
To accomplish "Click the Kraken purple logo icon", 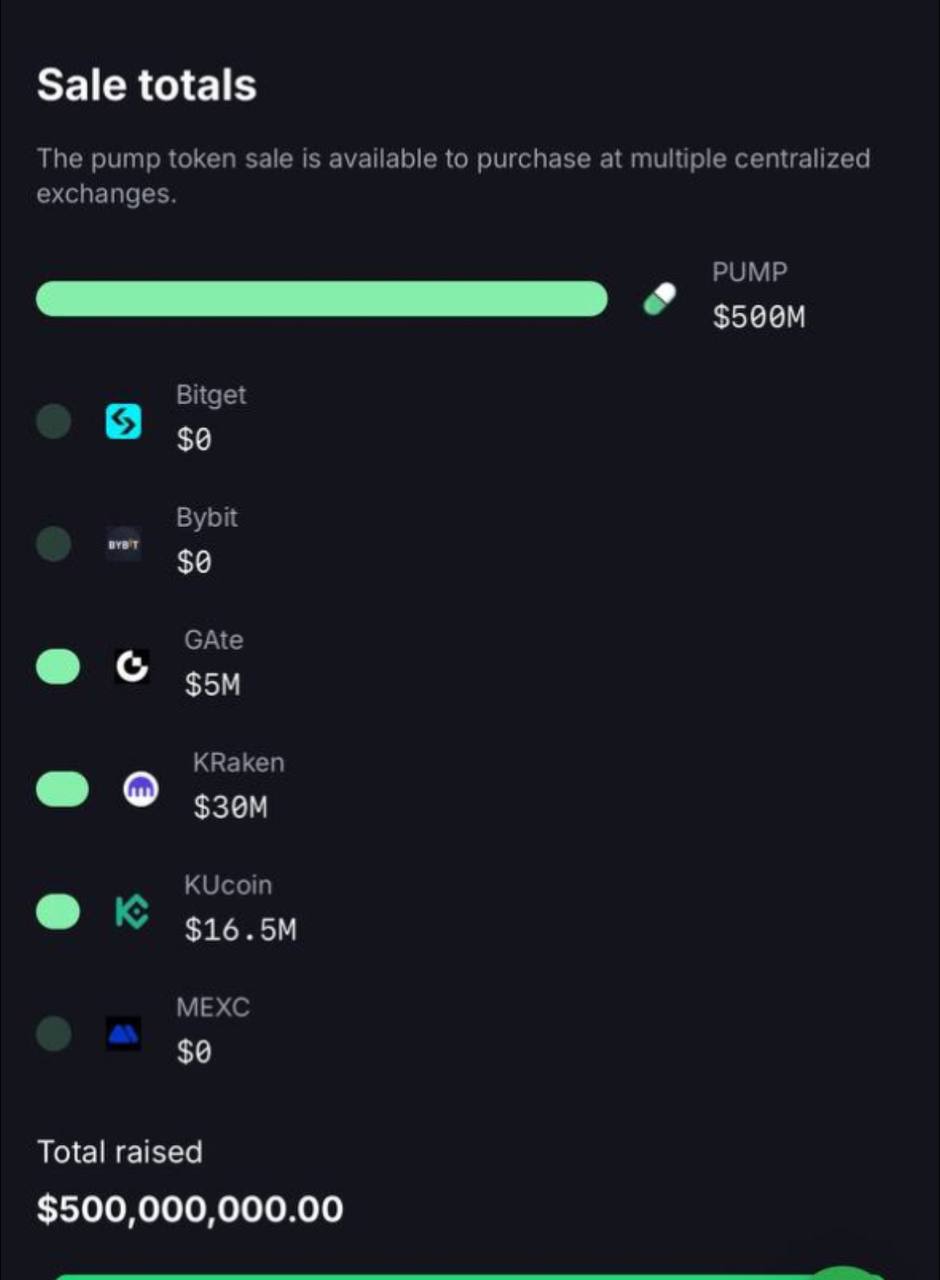I will click(141, 790).
